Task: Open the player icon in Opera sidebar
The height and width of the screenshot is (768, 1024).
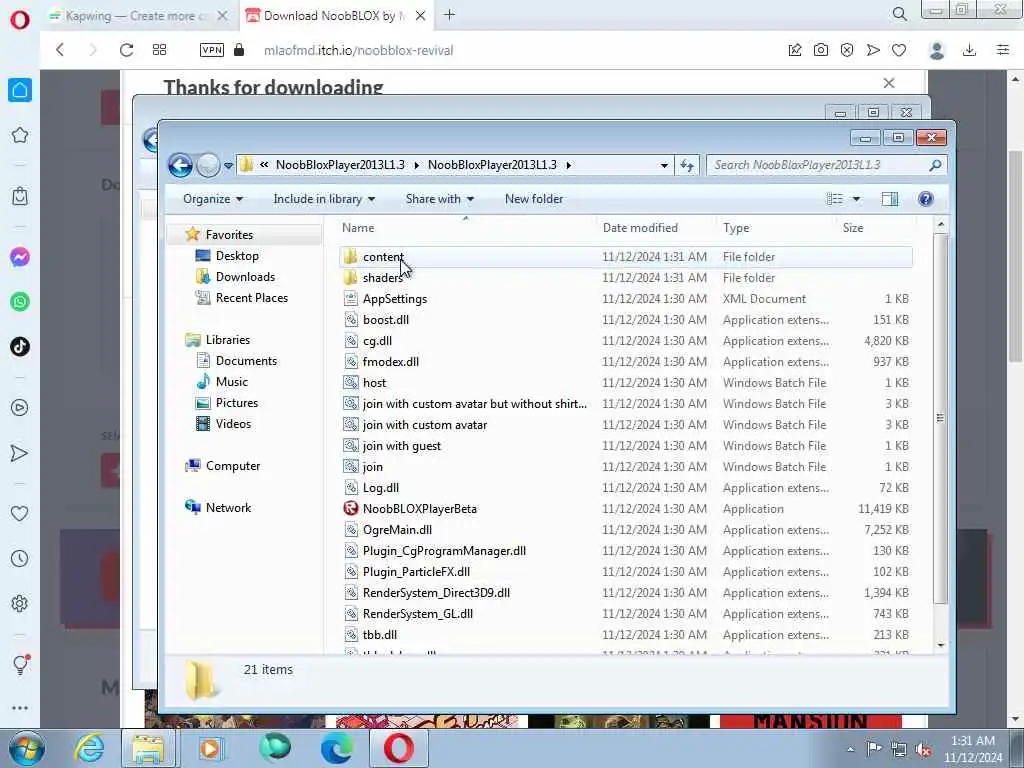Action: [20, 408]
